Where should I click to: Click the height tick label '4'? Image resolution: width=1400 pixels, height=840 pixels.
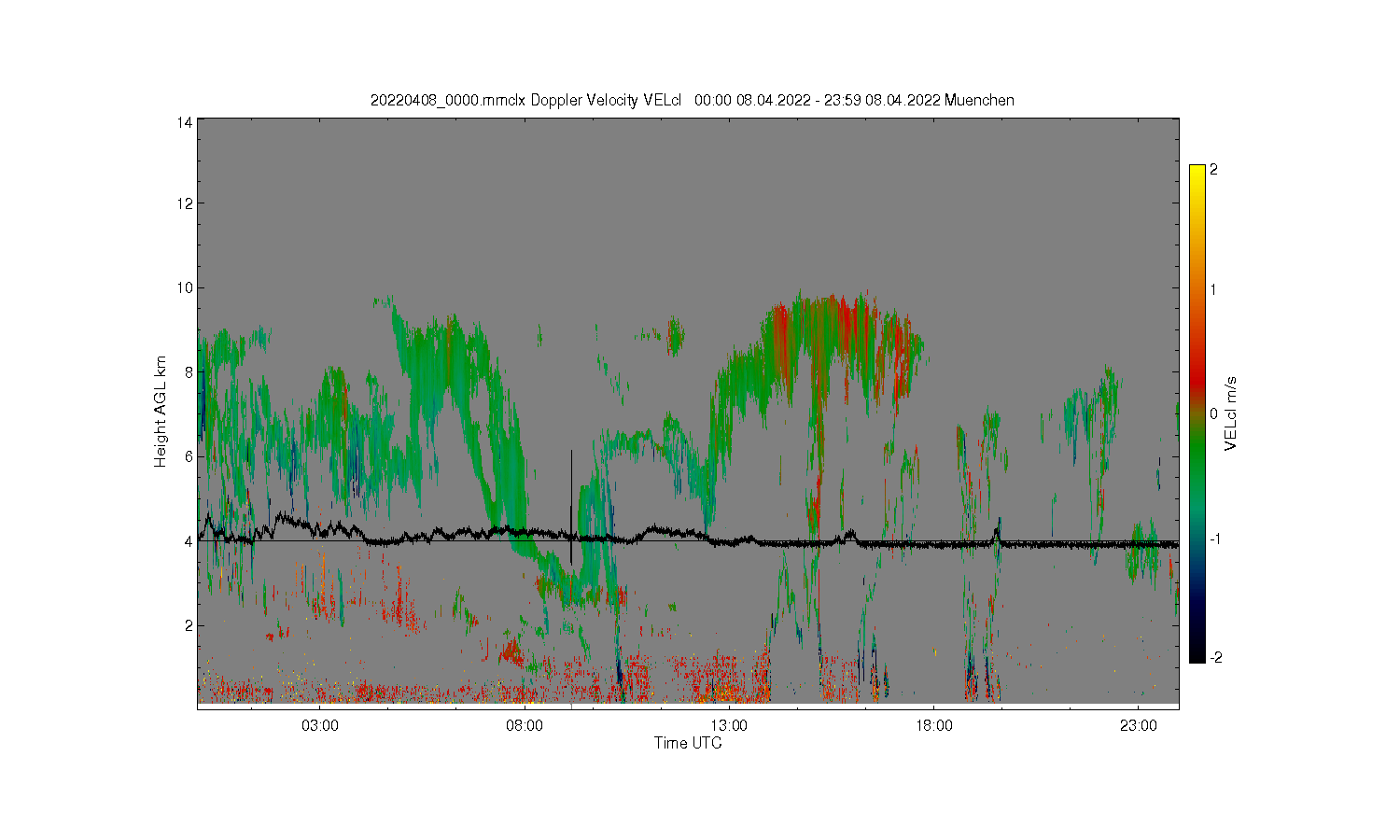click(189, 541)
